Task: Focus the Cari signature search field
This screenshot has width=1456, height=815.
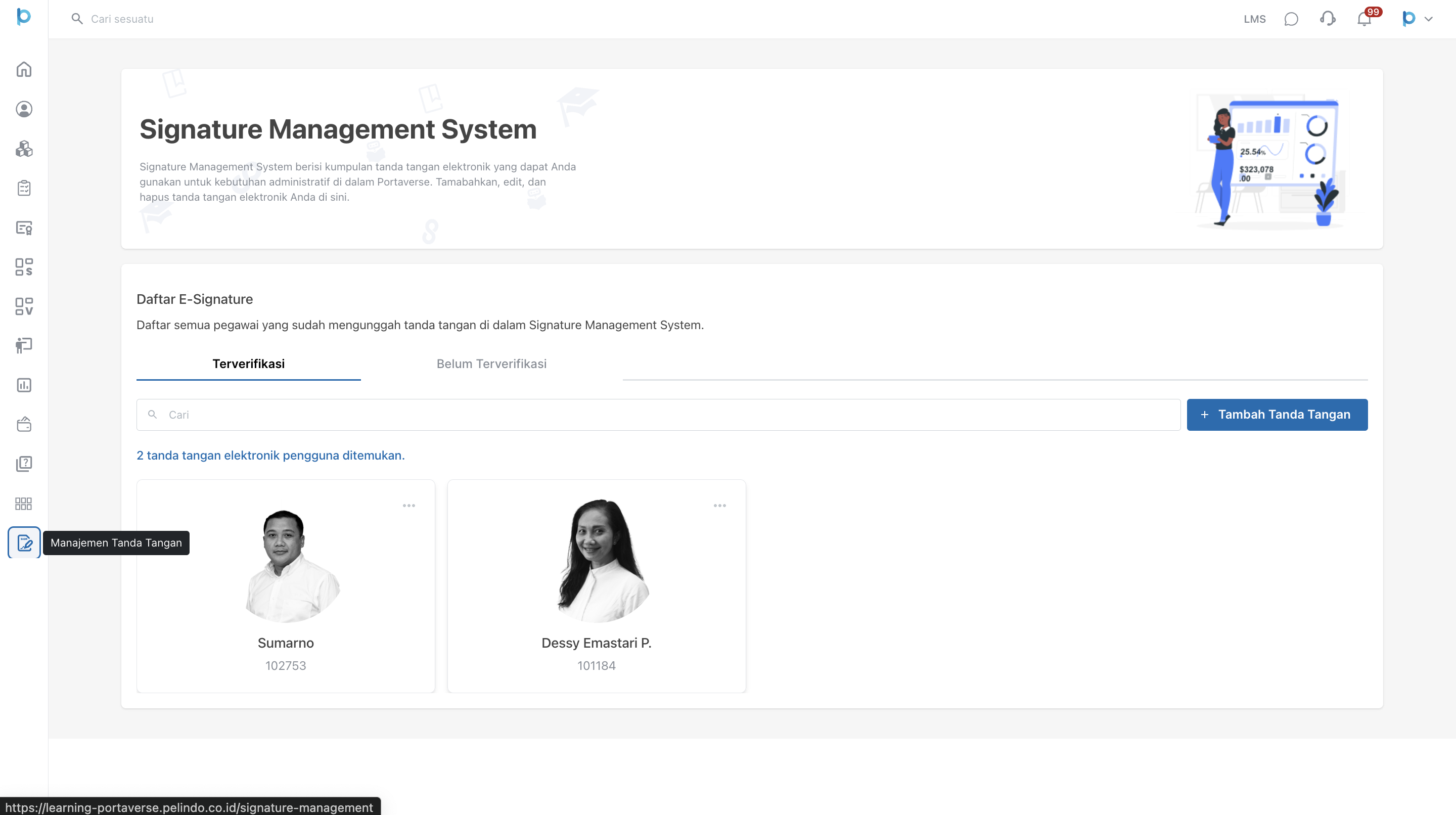Action: (x=658, y=414)
